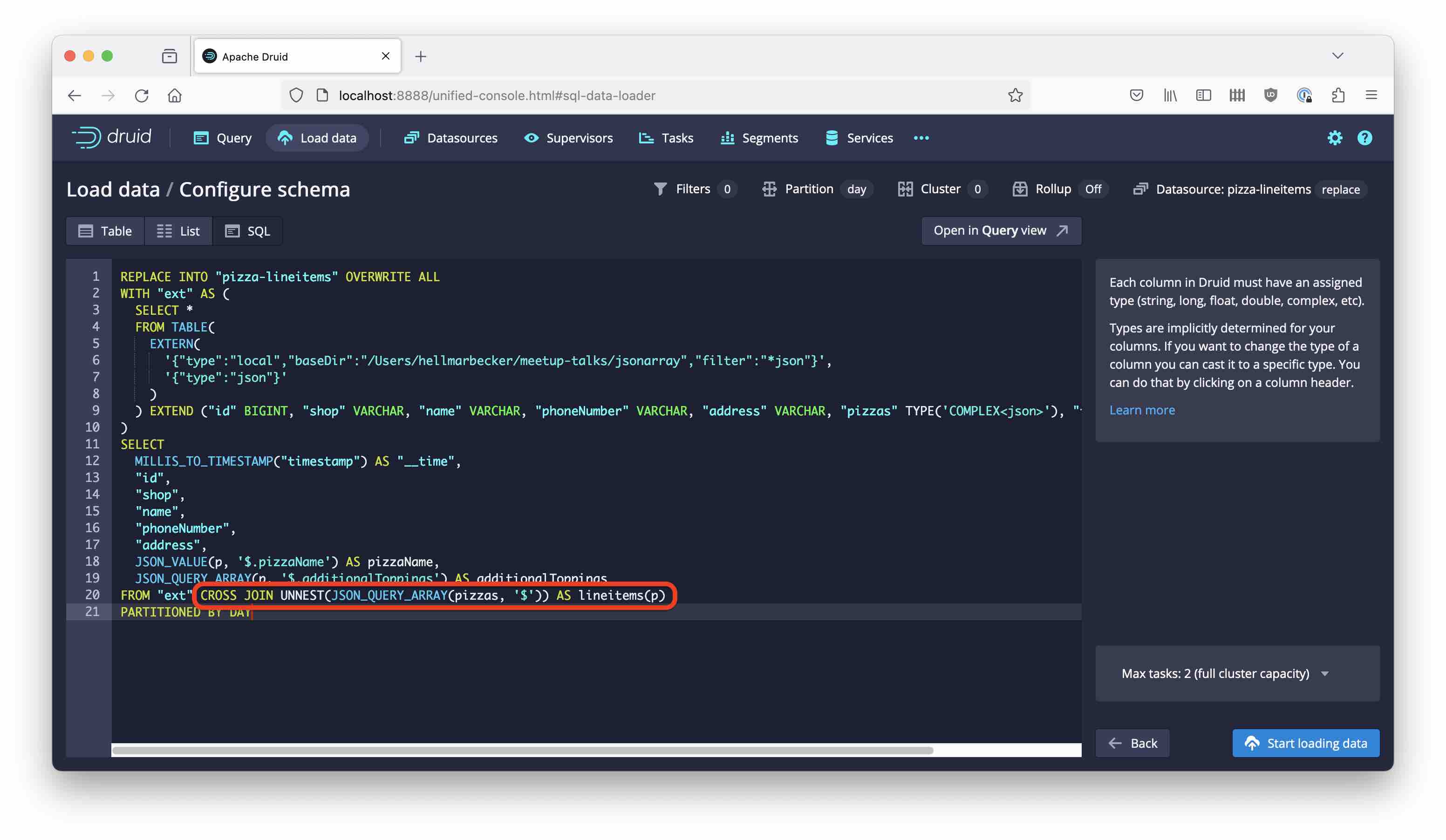The width and height of the screenshot is (1446, 840).
Task: Open the Datasources panel
Action: pos(461,138)
